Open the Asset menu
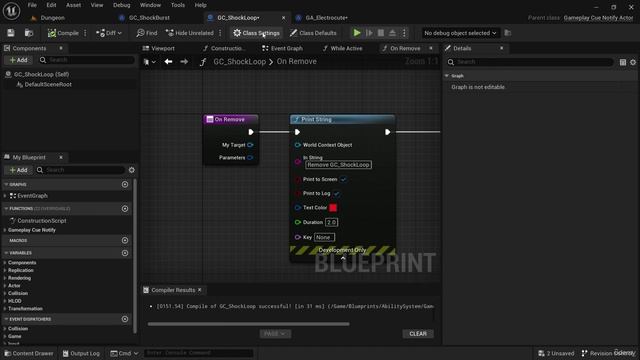This screenshot has width=640, height=360. pyautogui.click(x=73, y=5)
